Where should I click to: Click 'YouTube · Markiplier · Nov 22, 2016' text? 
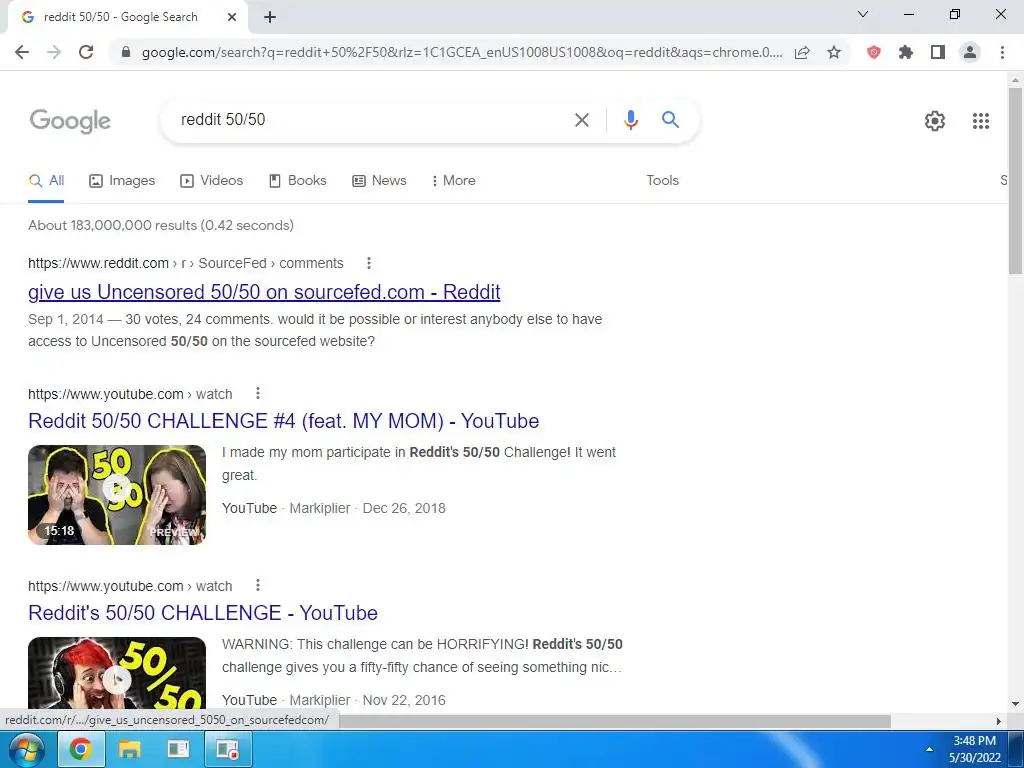pyautogui.click(x=334, y=700)
